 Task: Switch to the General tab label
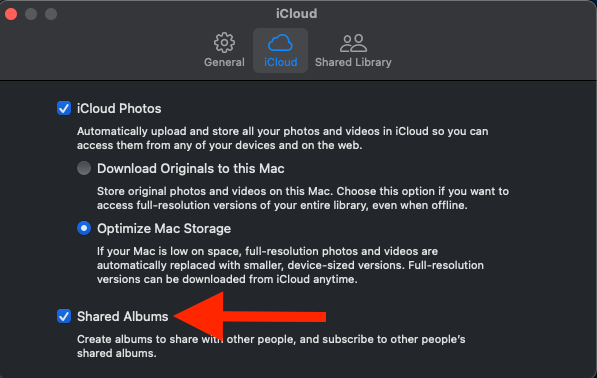tap(224, 62)
